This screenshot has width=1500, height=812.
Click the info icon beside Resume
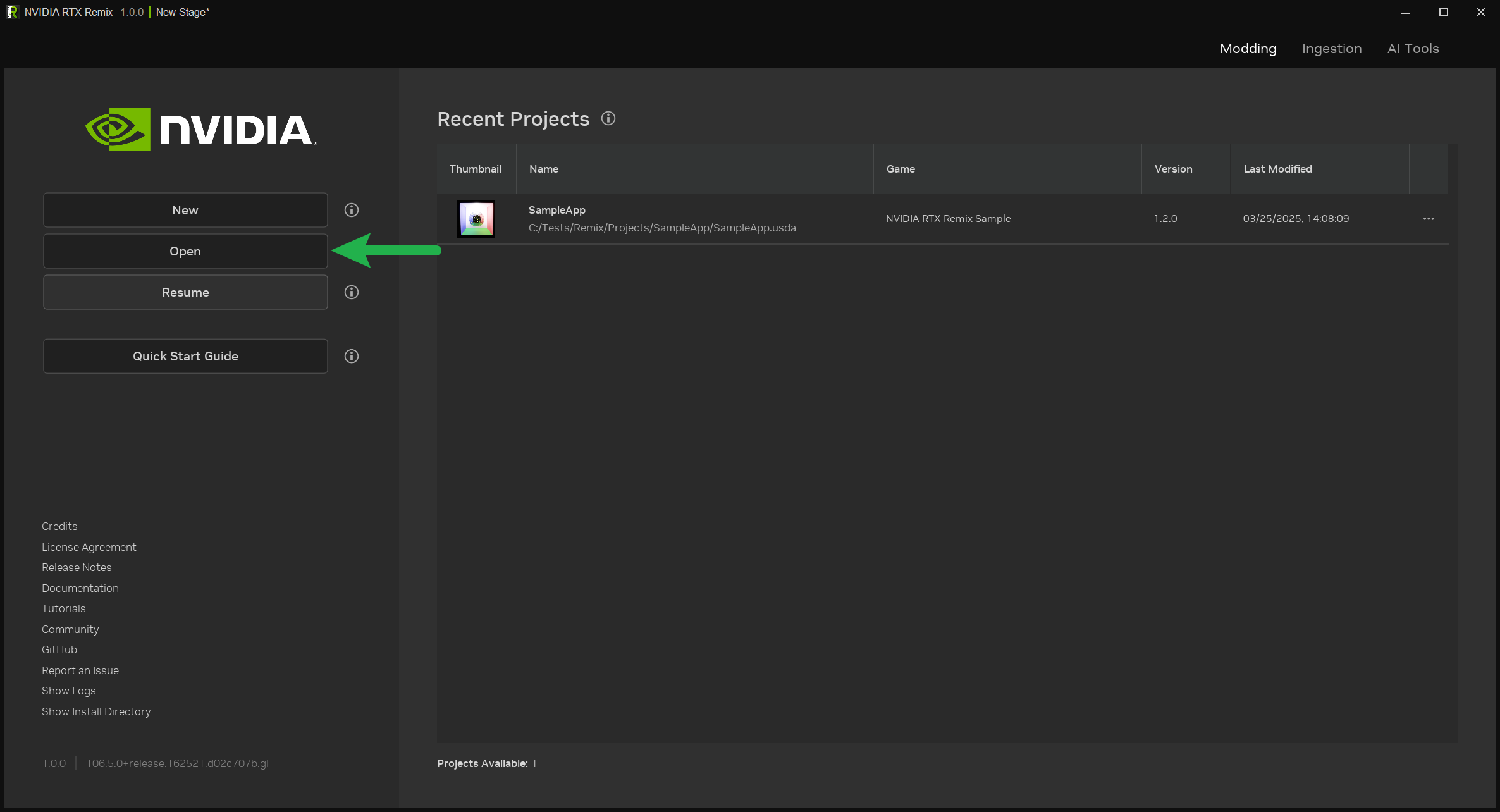(x=352, y=292)
